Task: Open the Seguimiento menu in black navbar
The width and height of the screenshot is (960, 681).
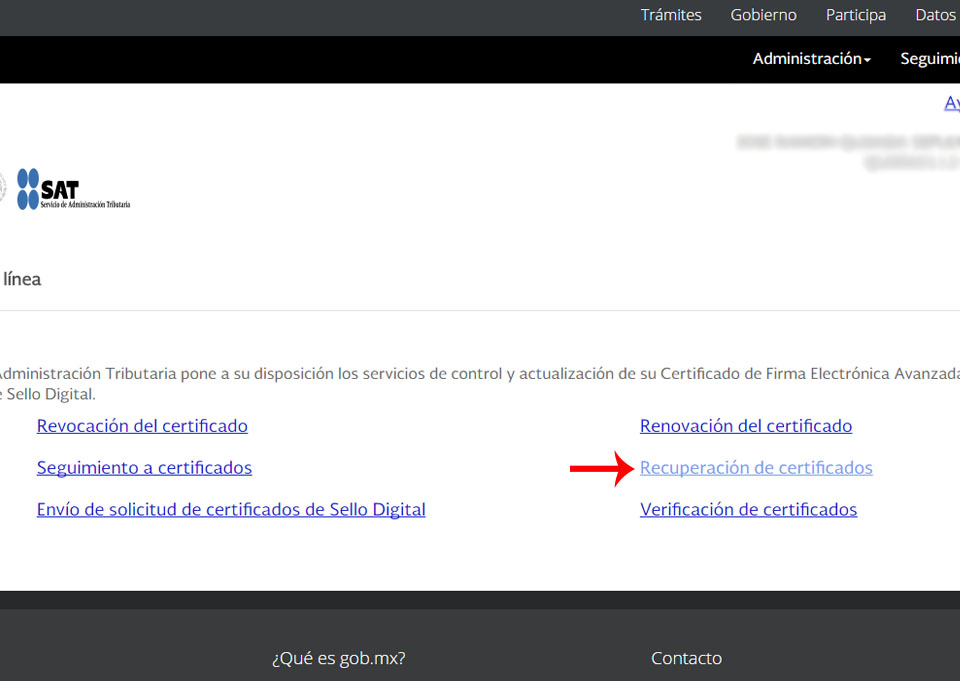Action: point(929,59)
